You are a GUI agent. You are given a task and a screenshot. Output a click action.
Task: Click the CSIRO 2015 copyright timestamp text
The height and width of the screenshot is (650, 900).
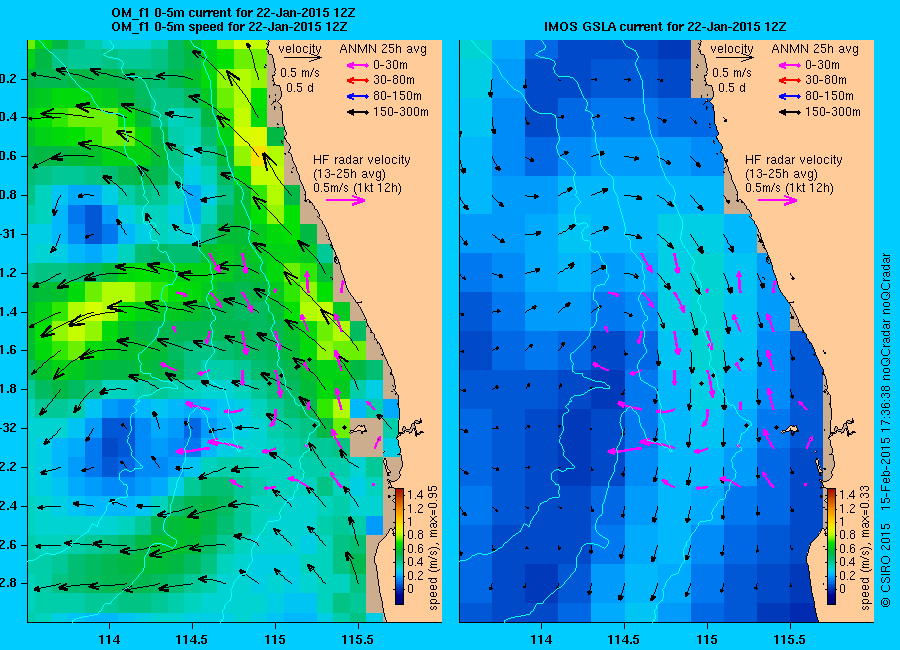[x=886, y=430]
